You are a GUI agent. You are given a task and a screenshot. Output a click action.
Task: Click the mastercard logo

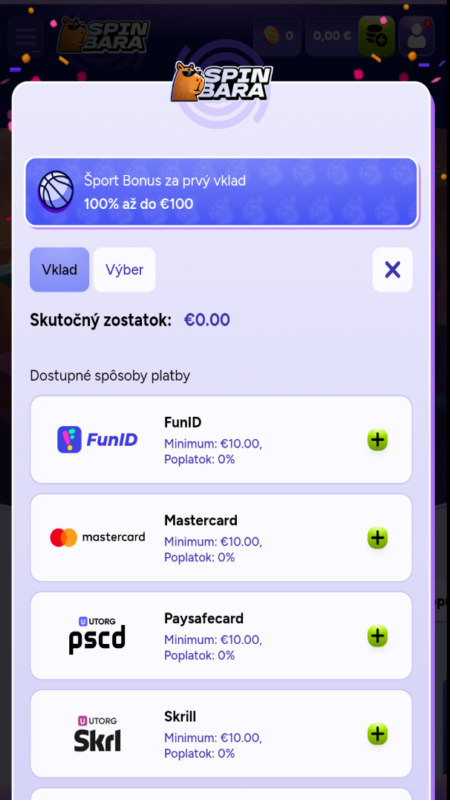[x=97, y=537]
